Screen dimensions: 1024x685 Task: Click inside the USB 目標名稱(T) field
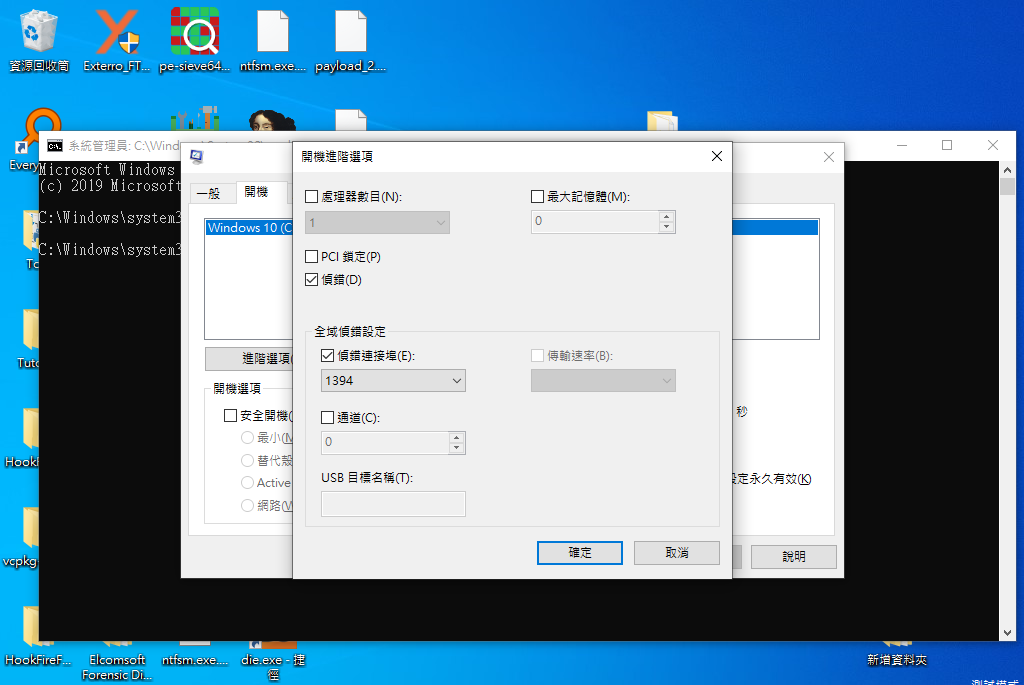click(392, 503)
